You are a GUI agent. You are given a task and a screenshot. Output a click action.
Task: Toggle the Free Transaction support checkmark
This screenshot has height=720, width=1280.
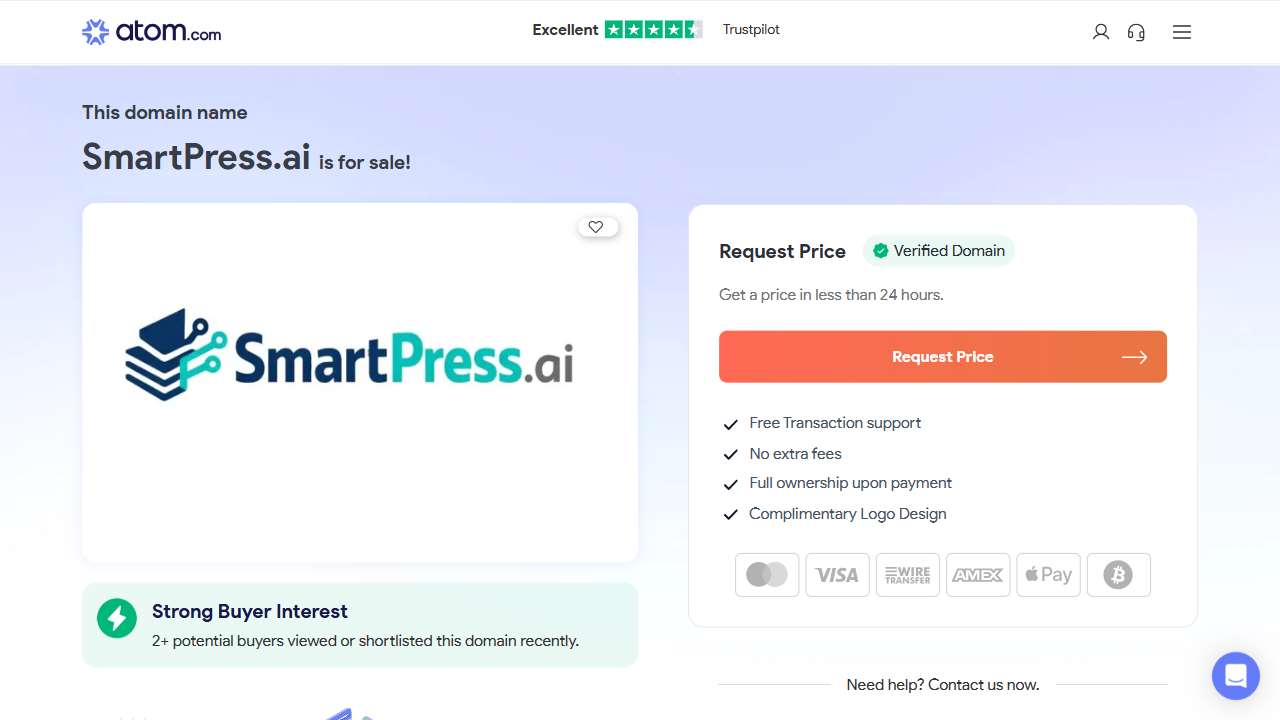coord(731,424)
